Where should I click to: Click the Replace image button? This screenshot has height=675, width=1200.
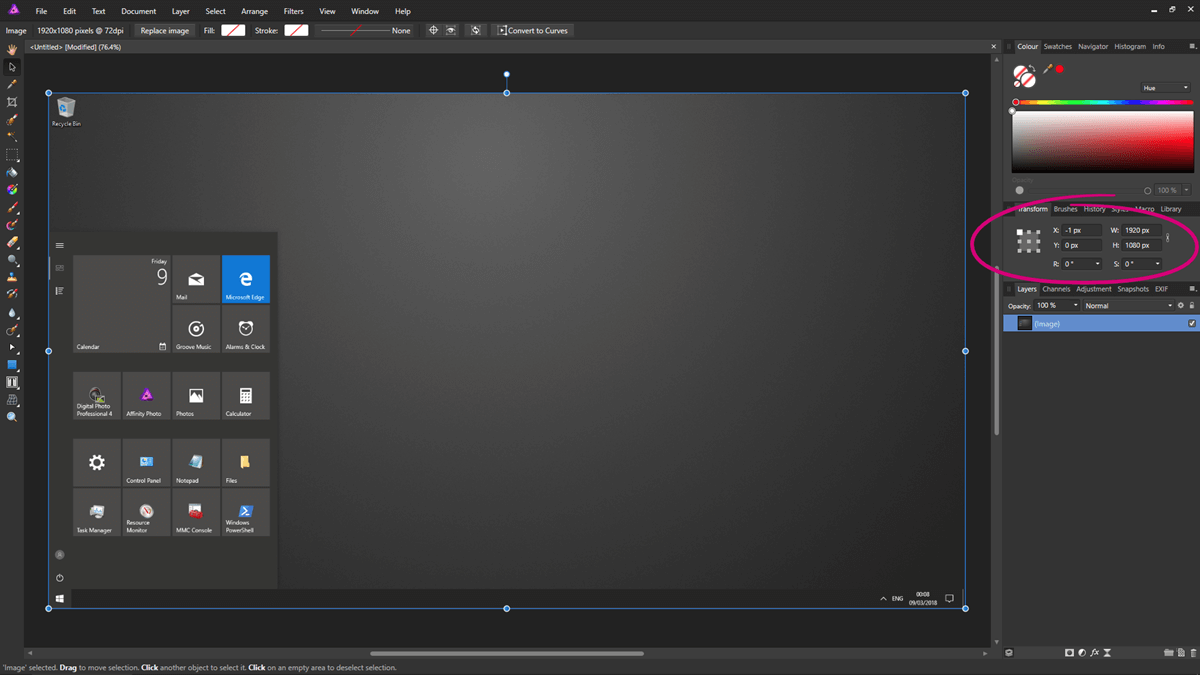click(x=164, y=30)
